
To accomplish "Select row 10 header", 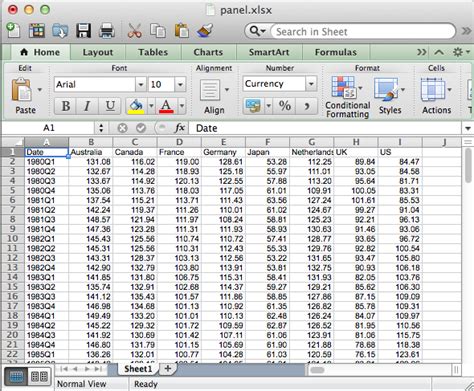I will (12, 239).
